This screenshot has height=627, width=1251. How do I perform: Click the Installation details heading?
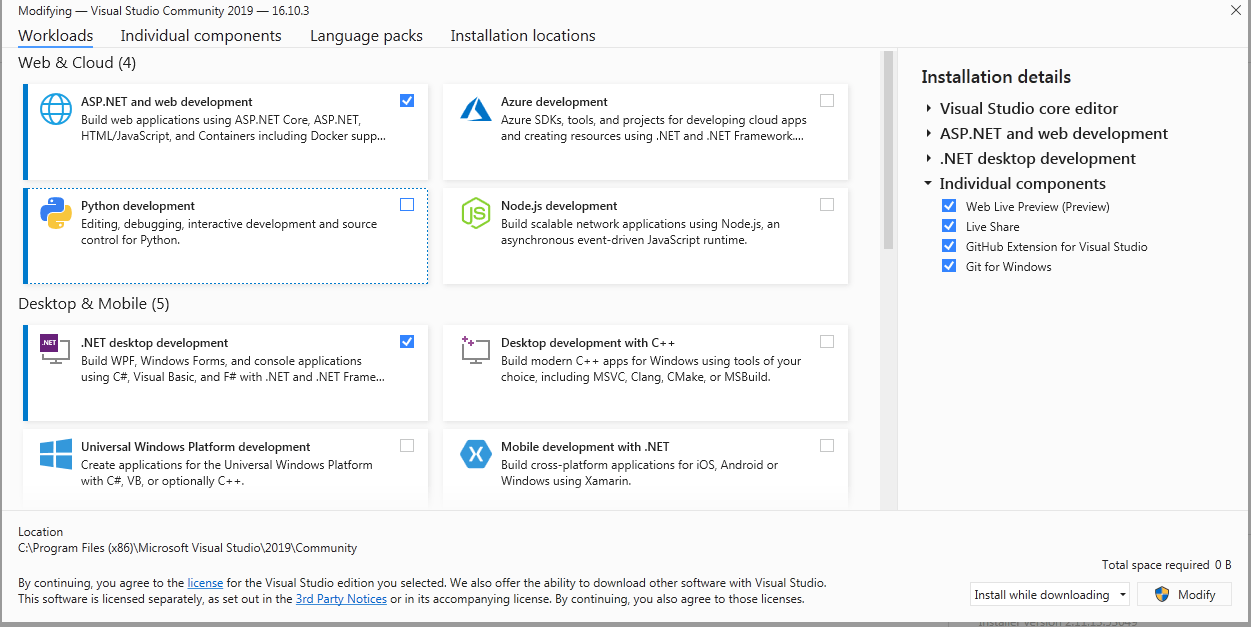[996, 77]
